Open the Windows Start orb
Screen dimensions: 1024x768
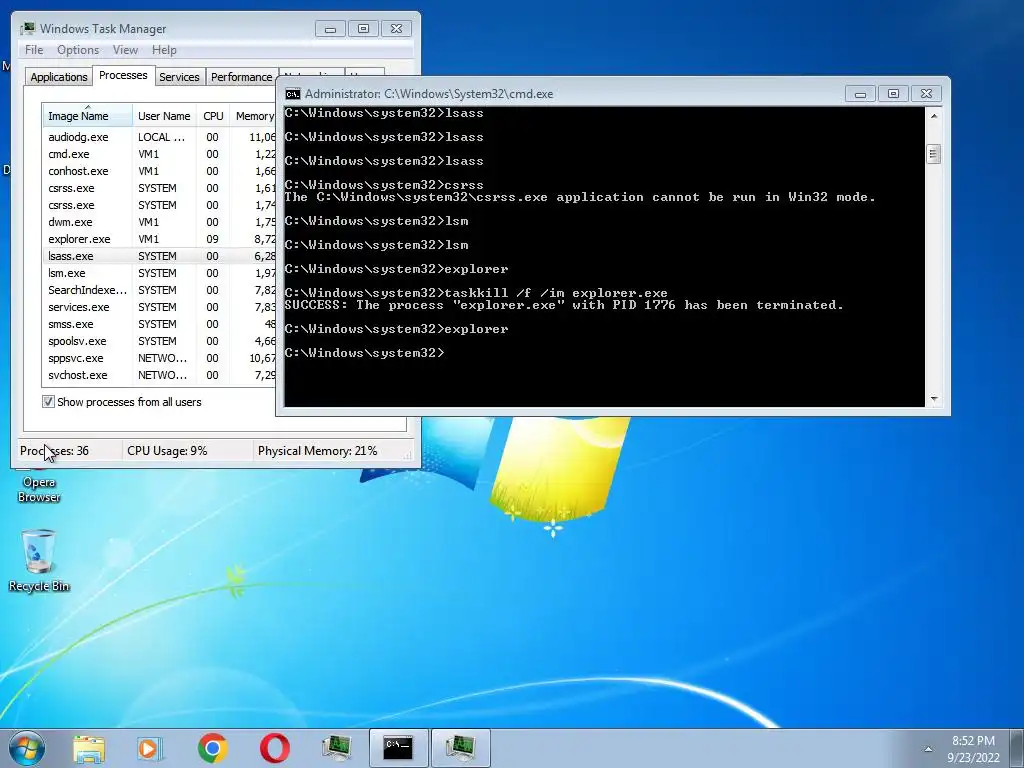pyautogui.click(x=27, y=748)
